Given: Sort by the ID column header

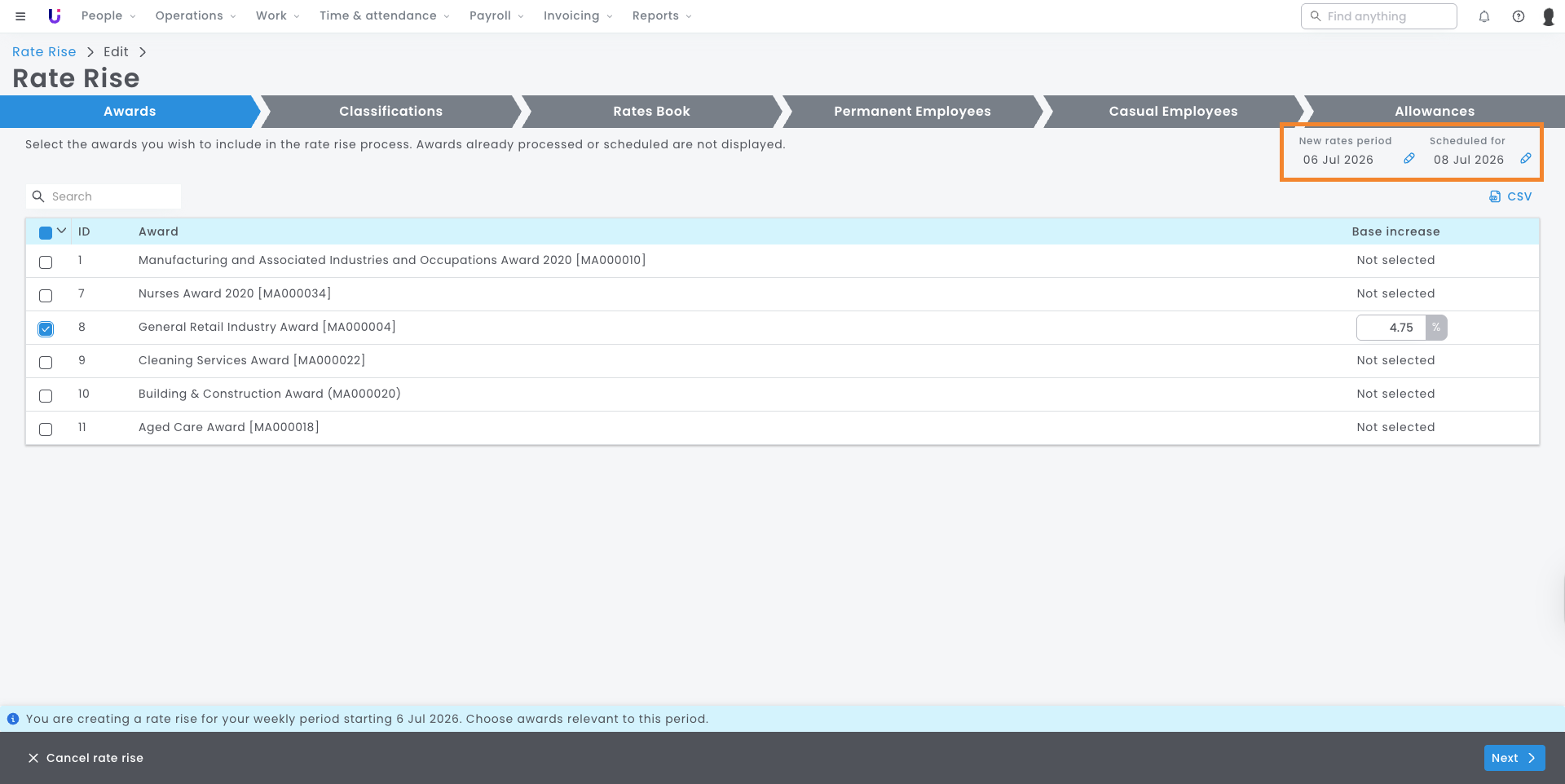Looking at the screenshot, I should click(x=84, y=231).
